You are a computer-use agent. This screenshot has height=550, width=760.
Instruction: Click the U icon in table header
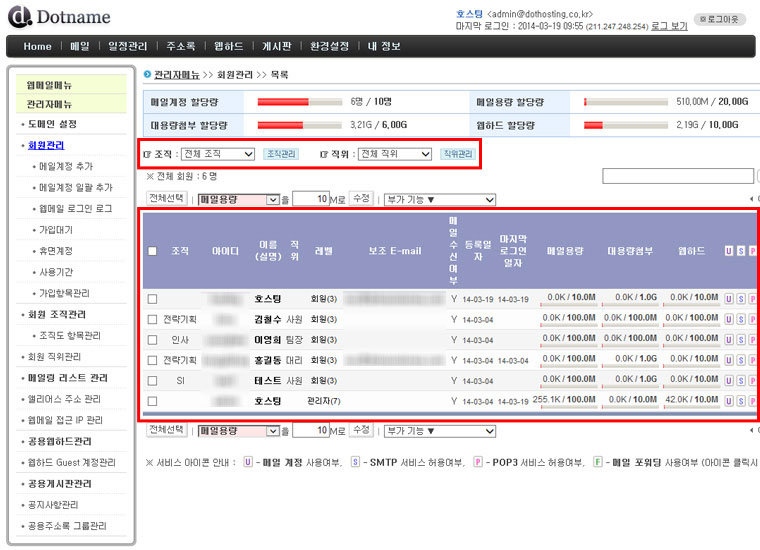click(x=728, y=251)
